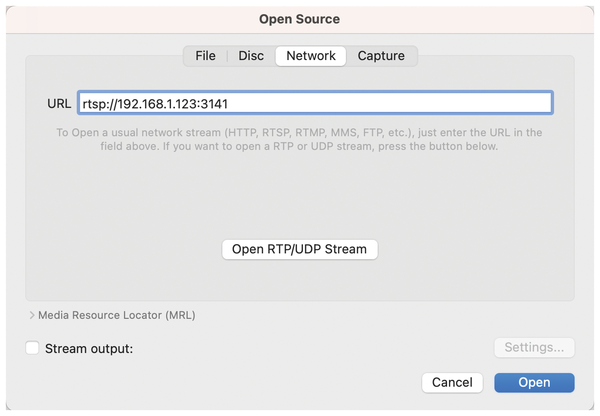Click the grayed-out Settings button
The height and width of the screenshot is (416, 600).
533,348
